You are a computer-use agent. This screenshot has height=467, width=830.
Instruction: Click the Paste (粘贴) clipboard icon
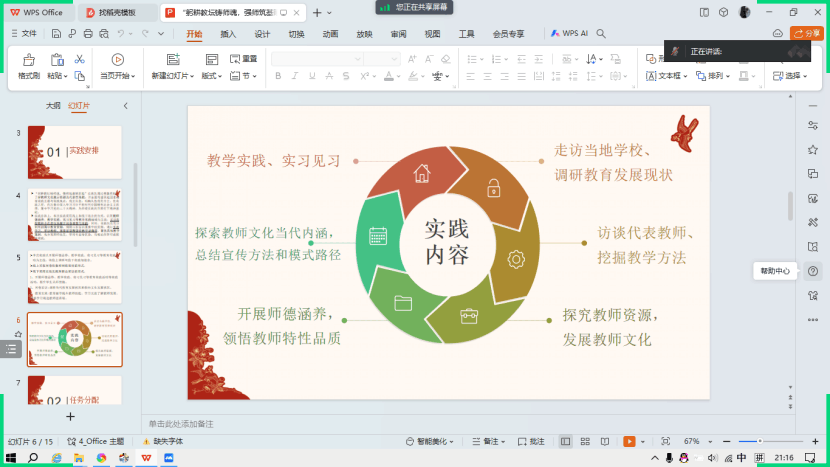(57, 60)
